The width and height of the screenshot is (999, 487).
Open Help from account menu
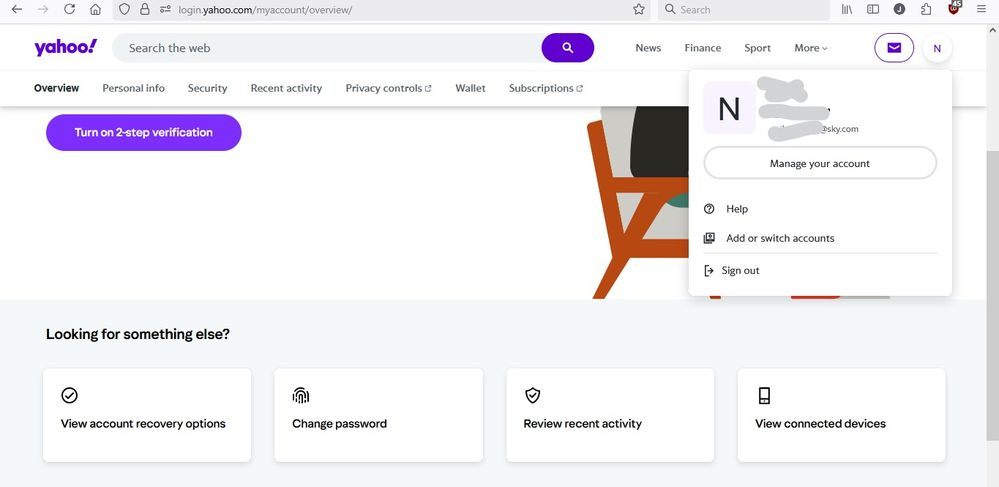[x=737, y=209]
